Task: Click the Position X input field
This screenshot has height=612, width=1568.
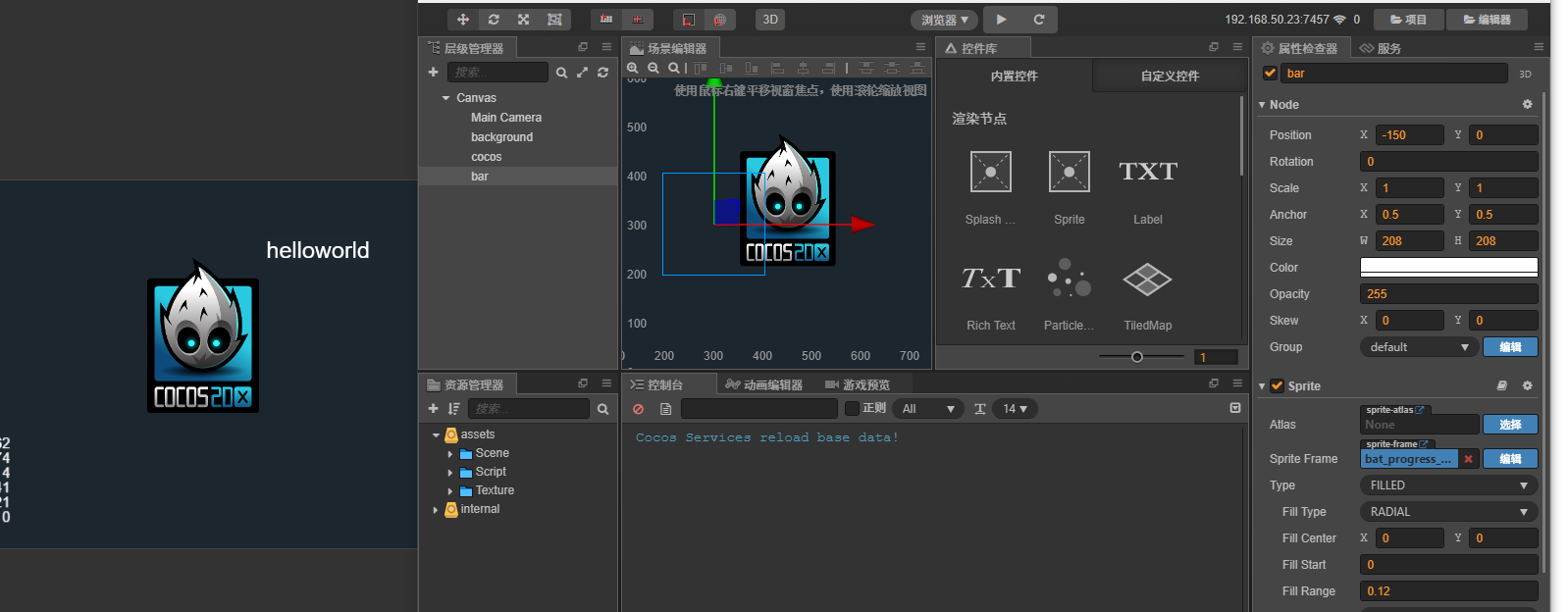Action: coord(1409,135)
